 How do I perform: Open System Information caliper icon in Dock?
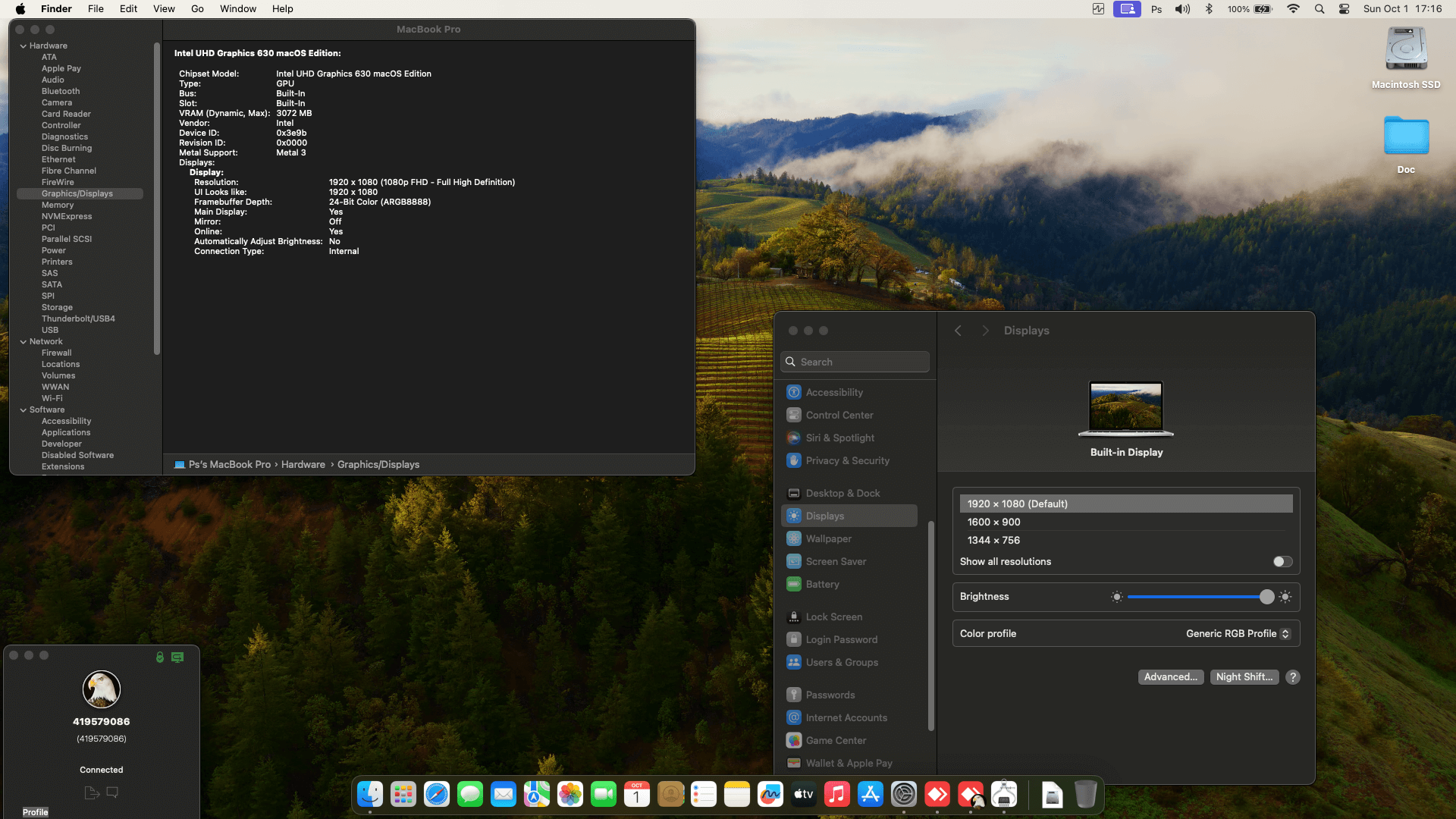click(x=1004, y=794)
